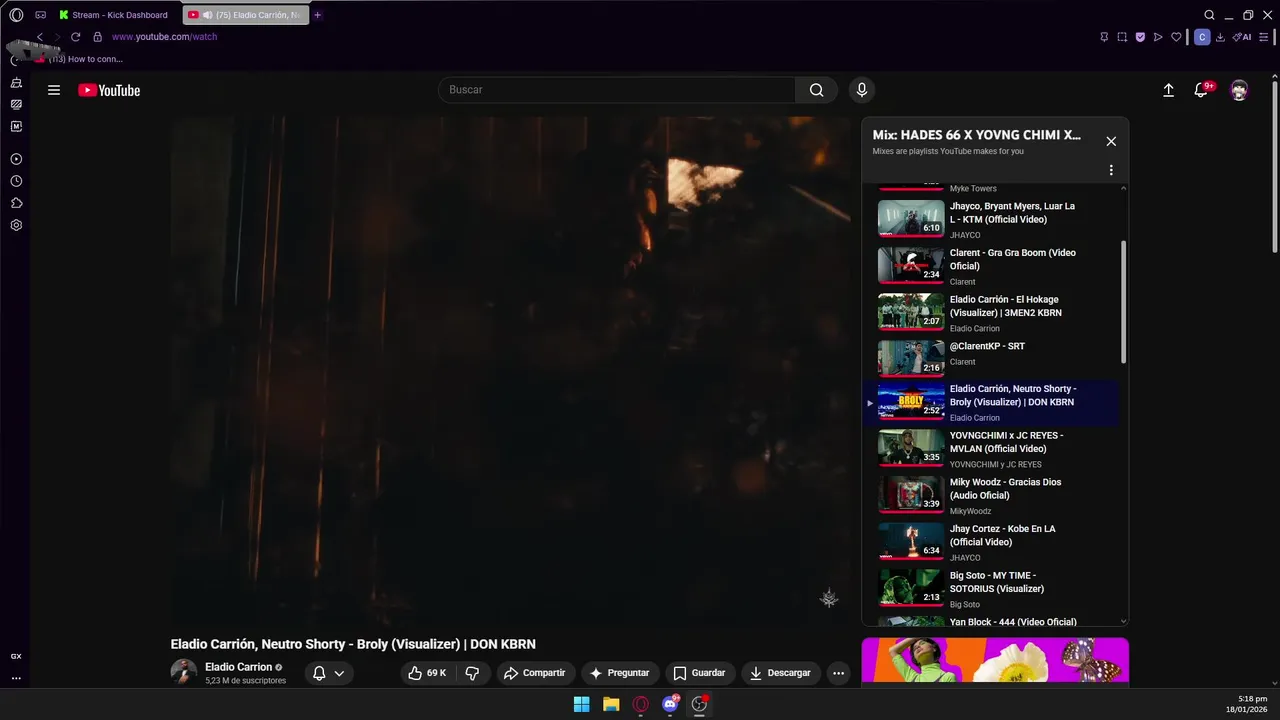1280x720 pixels.
Task: Go to YouTube home via logo
Action: click(x=109, y=90)
